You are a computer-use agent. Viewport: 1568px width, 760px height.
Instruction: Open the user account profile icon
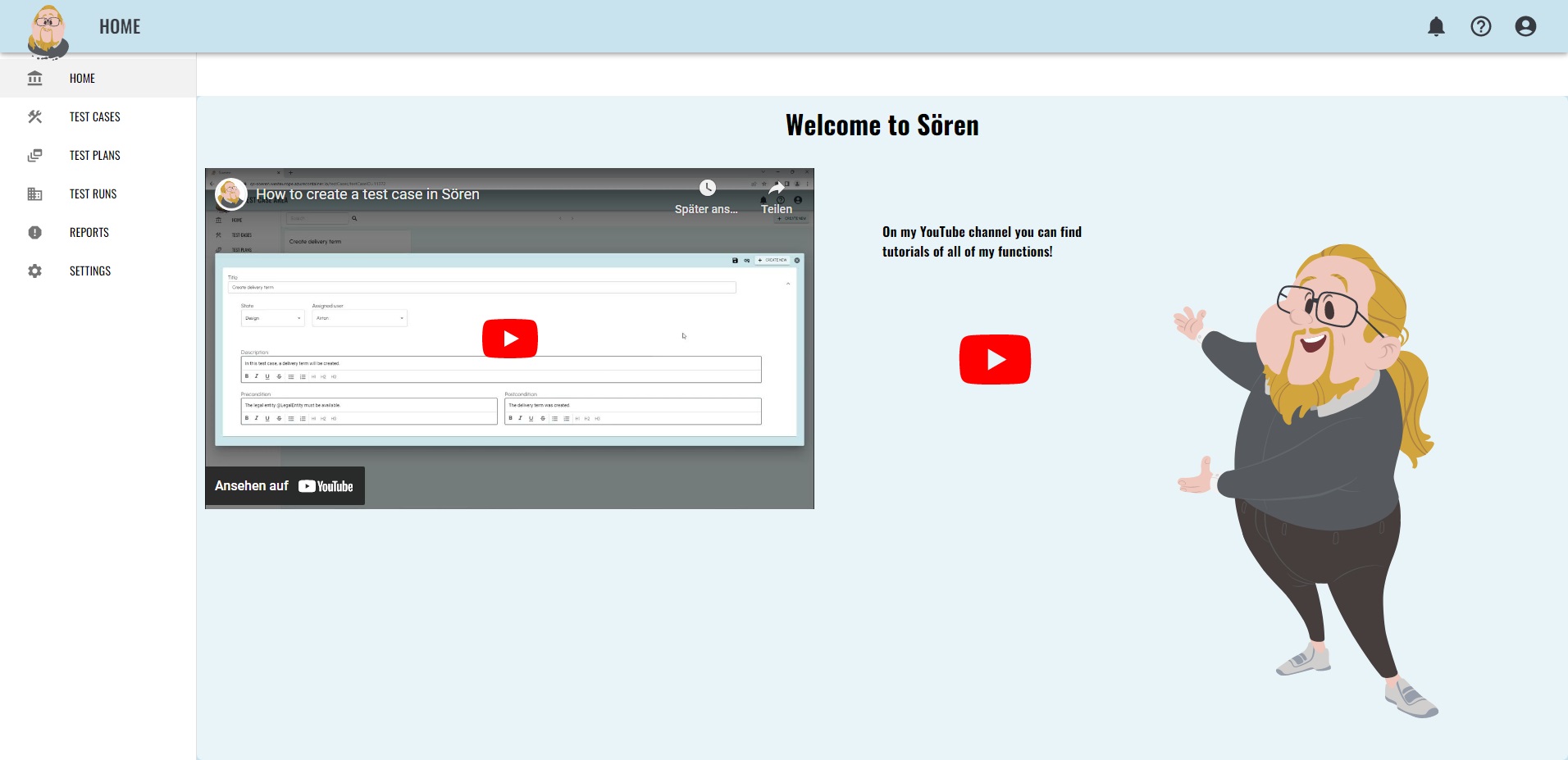(1525, 27)
